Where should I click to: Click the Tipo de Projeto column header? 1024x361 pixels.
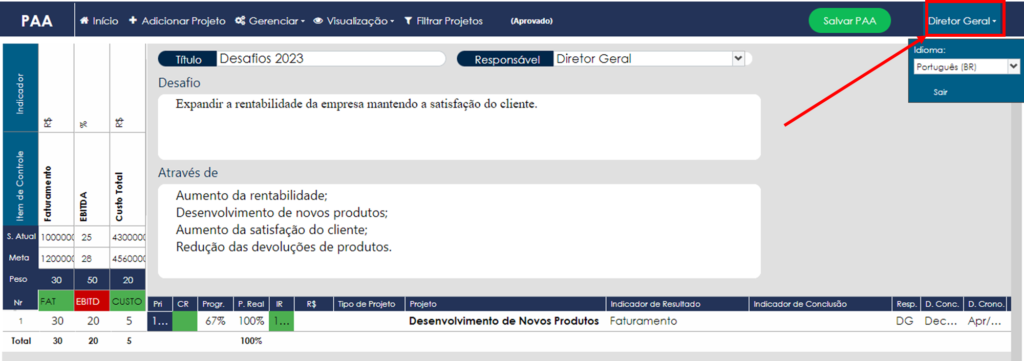click(369, 304)
